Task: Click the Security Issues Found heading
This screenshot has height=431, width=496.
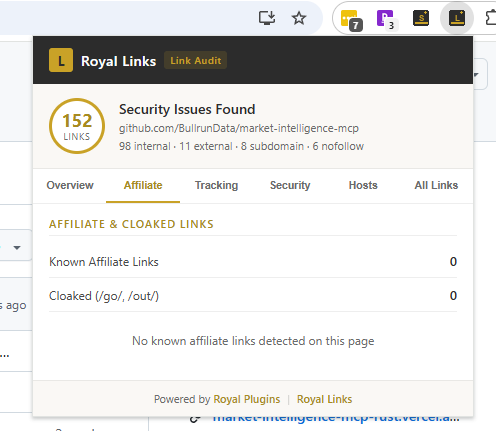Action: pos(187,109)
